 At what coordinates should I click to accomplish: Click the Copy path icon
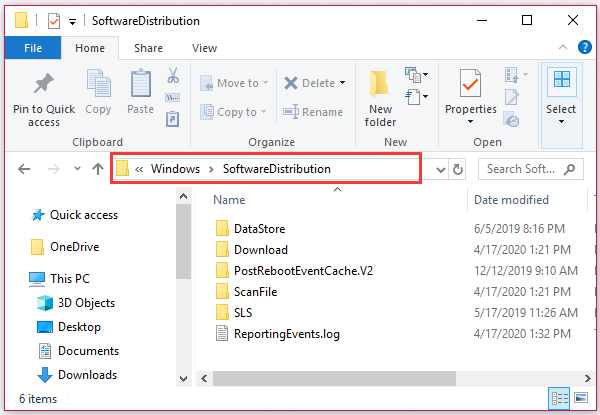[173, 98]
